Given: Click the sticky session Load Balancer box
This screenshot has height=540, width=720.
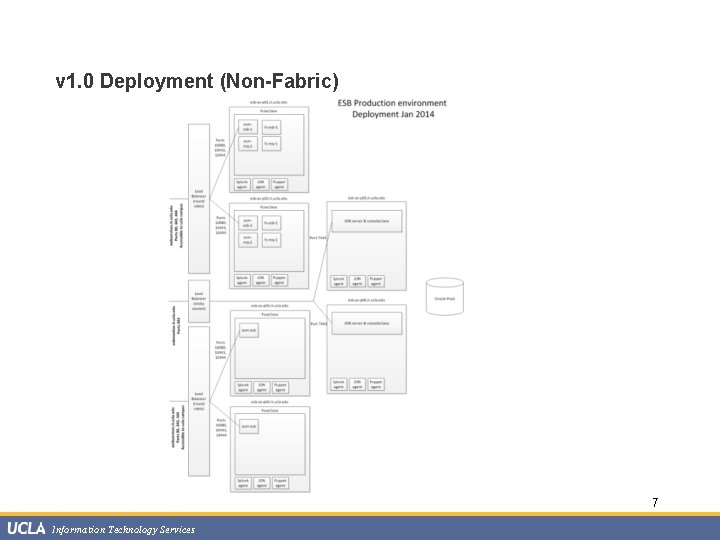Looking at the screenshot, I should tap(199, 301).
